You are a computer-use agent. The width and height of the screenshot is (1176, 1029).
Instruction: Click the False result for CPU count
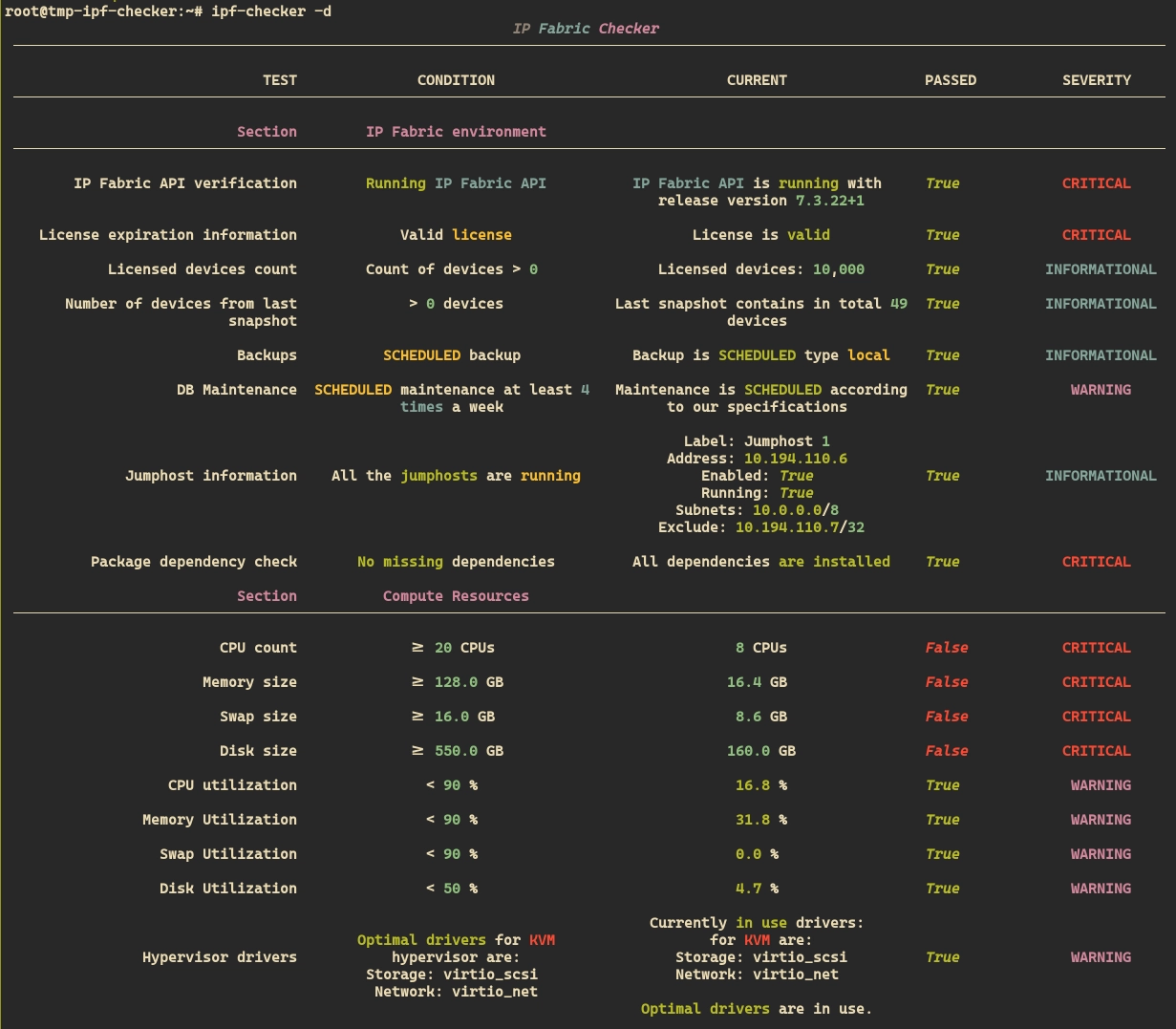click(x=946, y=648)
